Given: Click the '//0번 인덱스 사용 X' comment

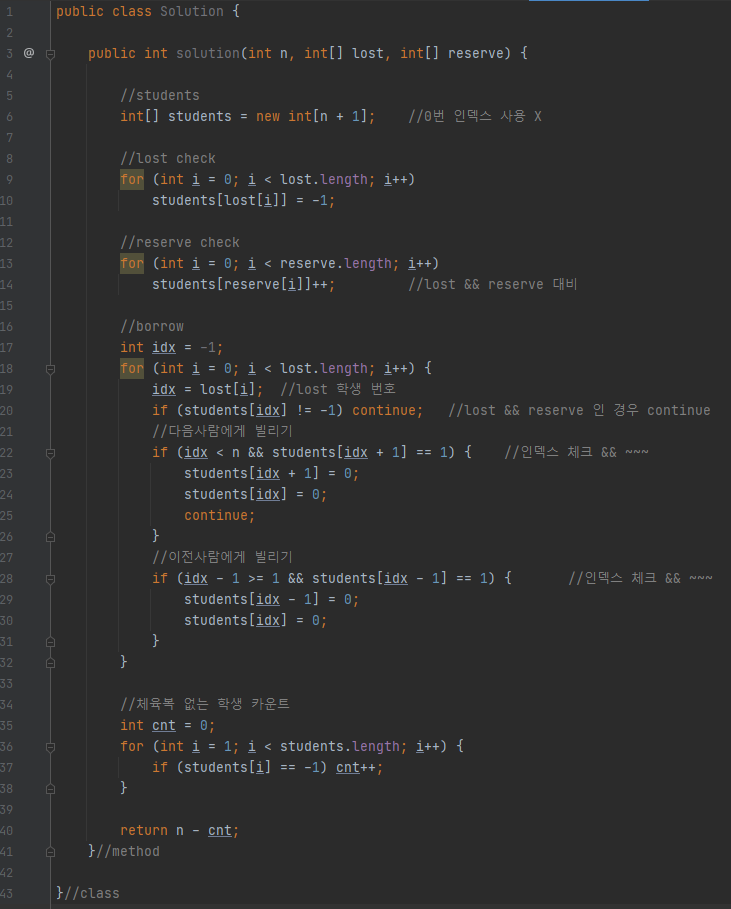Looking at the screenshot, I should click(x=475, y=117).
